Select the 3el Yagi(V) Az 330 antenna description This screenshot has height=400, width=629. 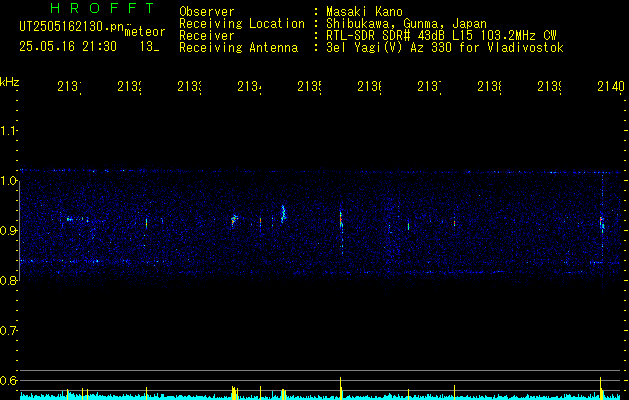pos(445,48)
